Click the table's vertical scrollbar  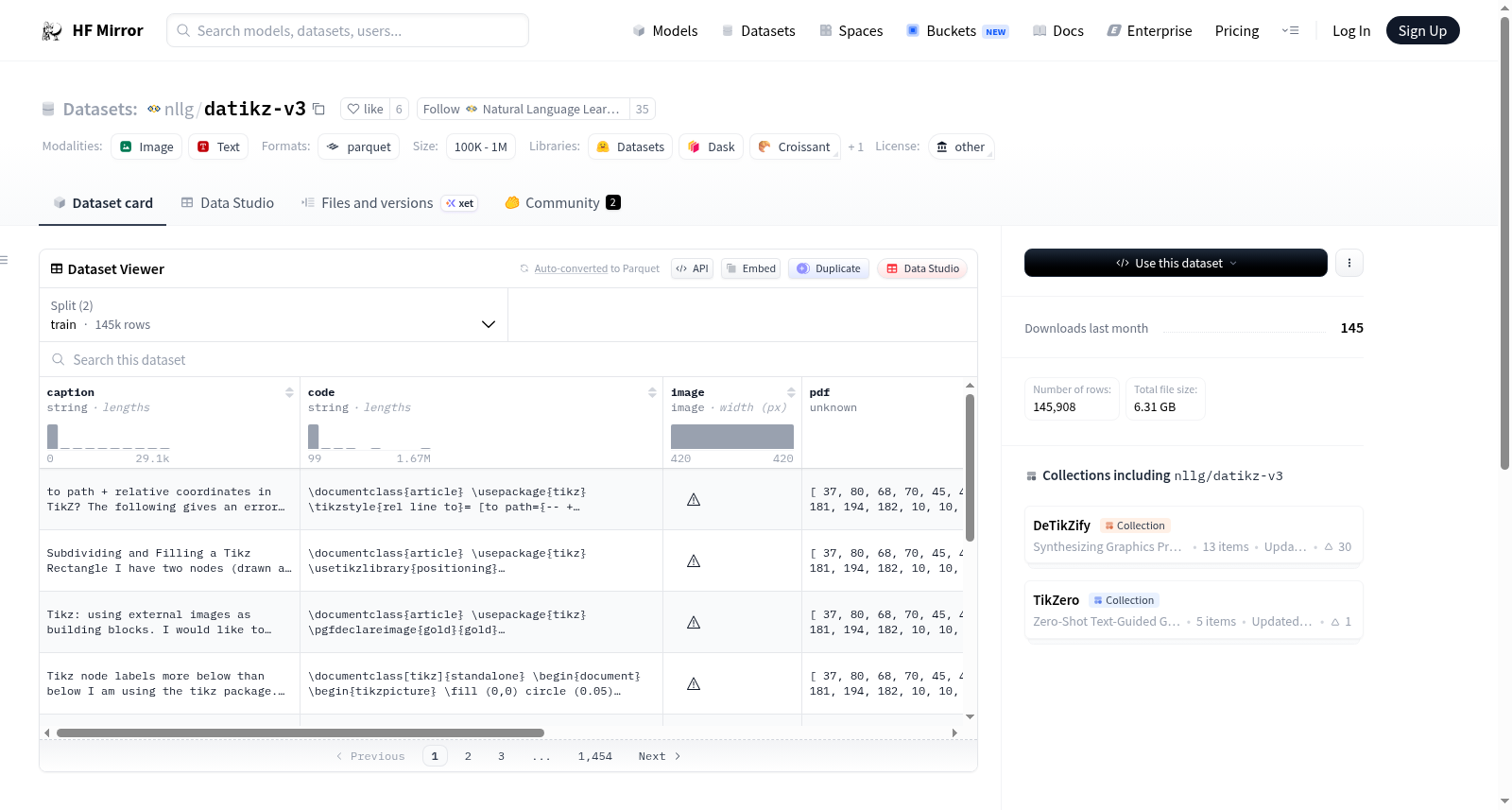click(x=970, y=468)
